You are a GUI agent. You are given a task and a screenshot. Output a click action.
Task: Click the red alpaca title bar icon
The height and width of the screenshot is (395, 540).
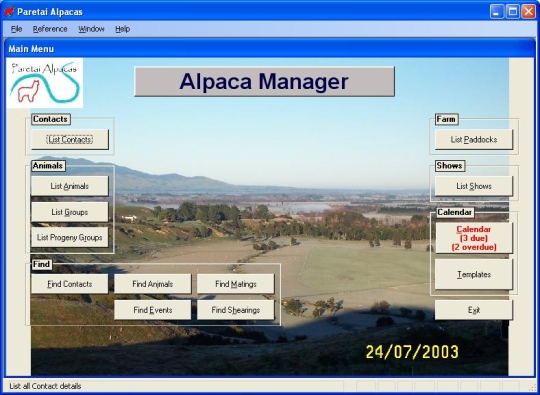pyautogui.click(x=9, y=11)
